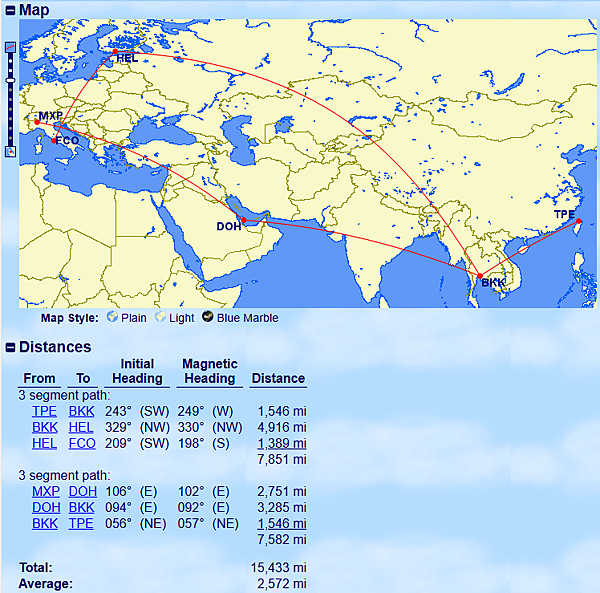The width and height of the screenshot is (600, 593).
Task: Click the 1,389 mi distance value
Action: [x=282, y=443]
